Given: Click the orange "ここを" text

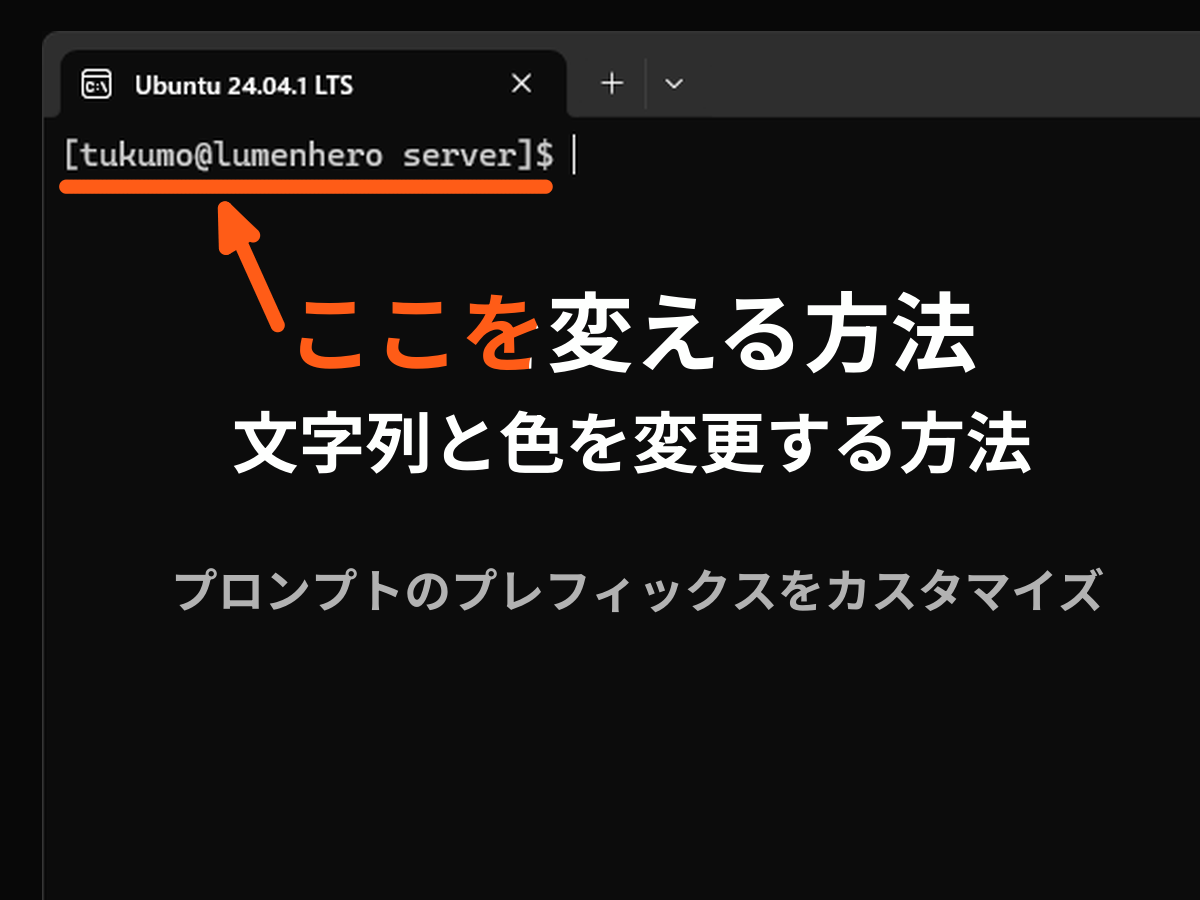Looking at the screenshot, I should tap(415, 337).
